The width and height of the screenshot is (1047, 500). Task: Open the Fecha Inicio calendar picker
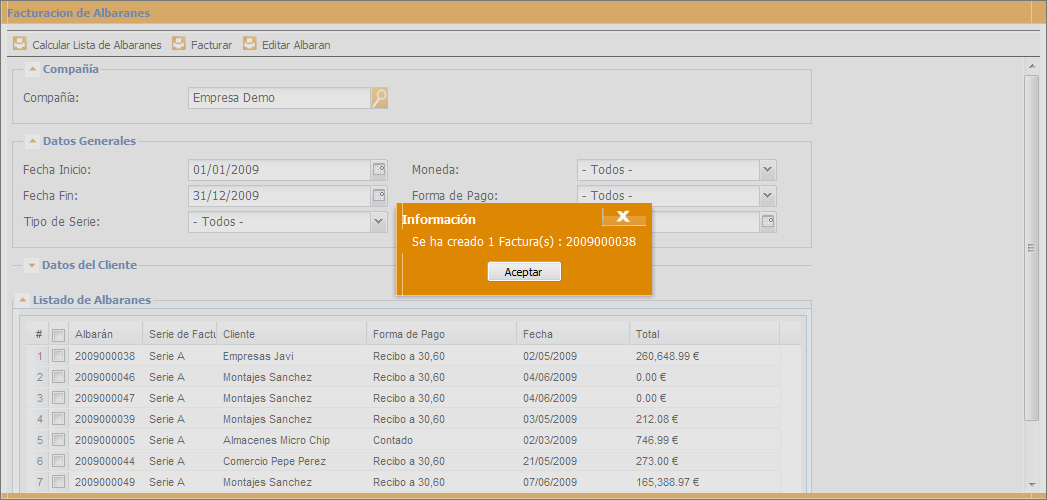coord(379,170)
